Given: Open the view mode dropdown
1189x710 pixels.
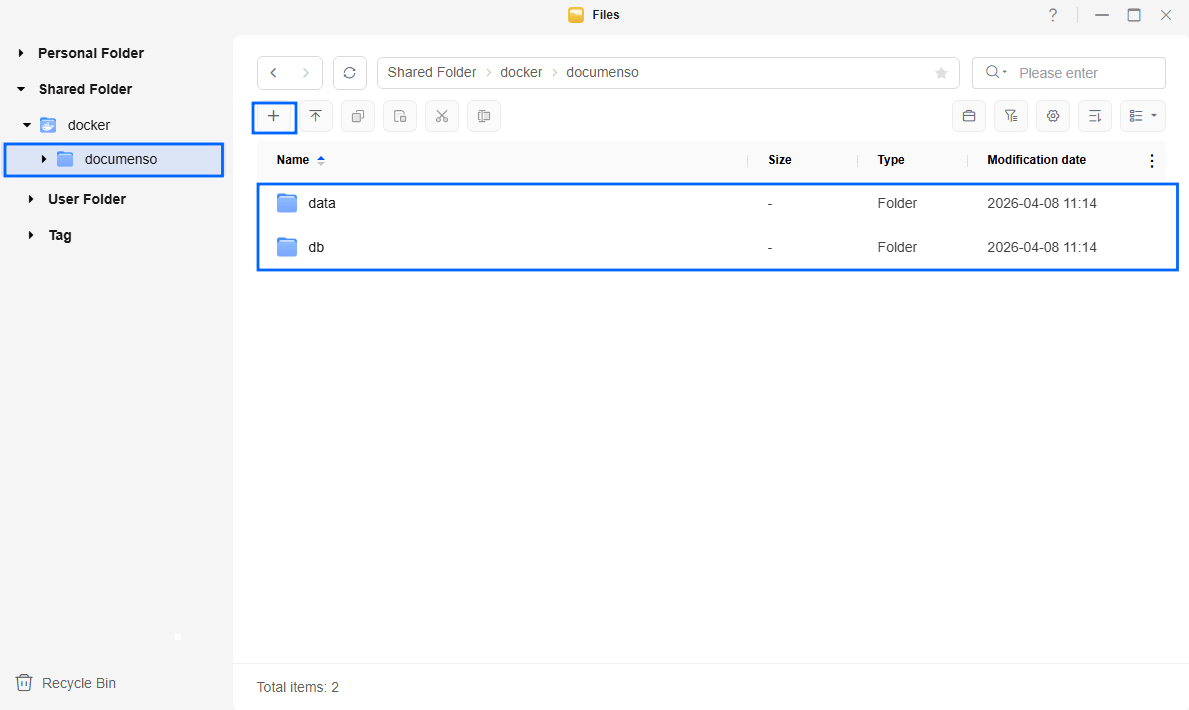Looking at the screenshot, I should (x=1143, y=116).
